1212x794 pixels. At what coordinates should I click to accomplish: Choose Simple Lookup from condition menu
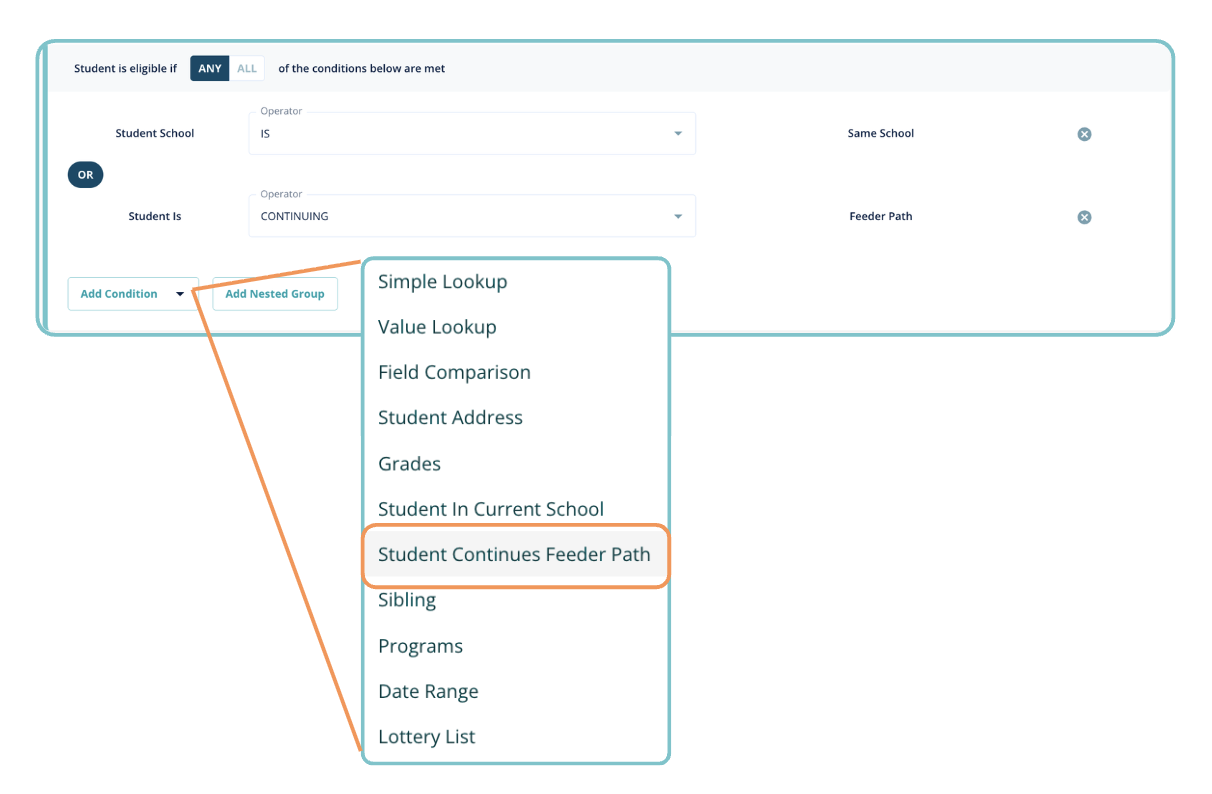coord(443,282)
